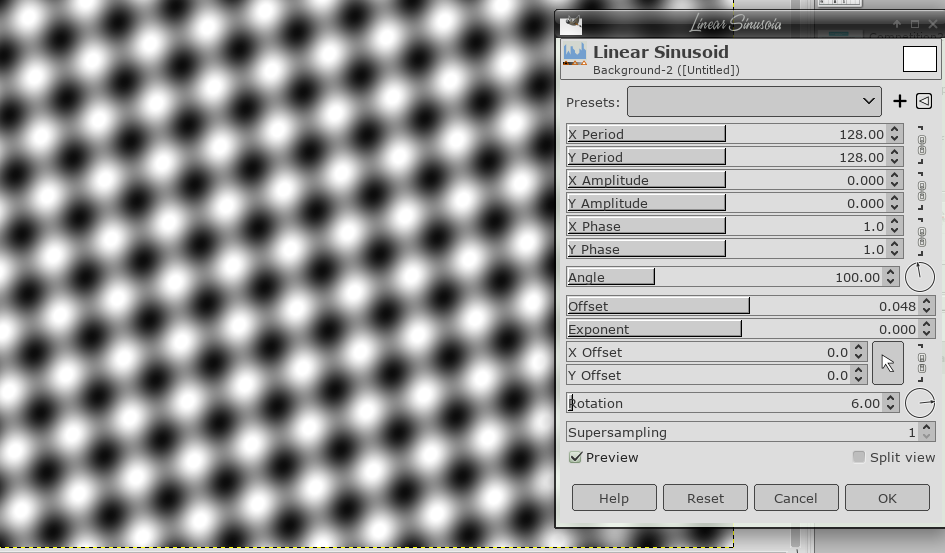The width and height of the screenshot is (945, 553).
Task: Enable the Split view checkbox
Action: 859,457
